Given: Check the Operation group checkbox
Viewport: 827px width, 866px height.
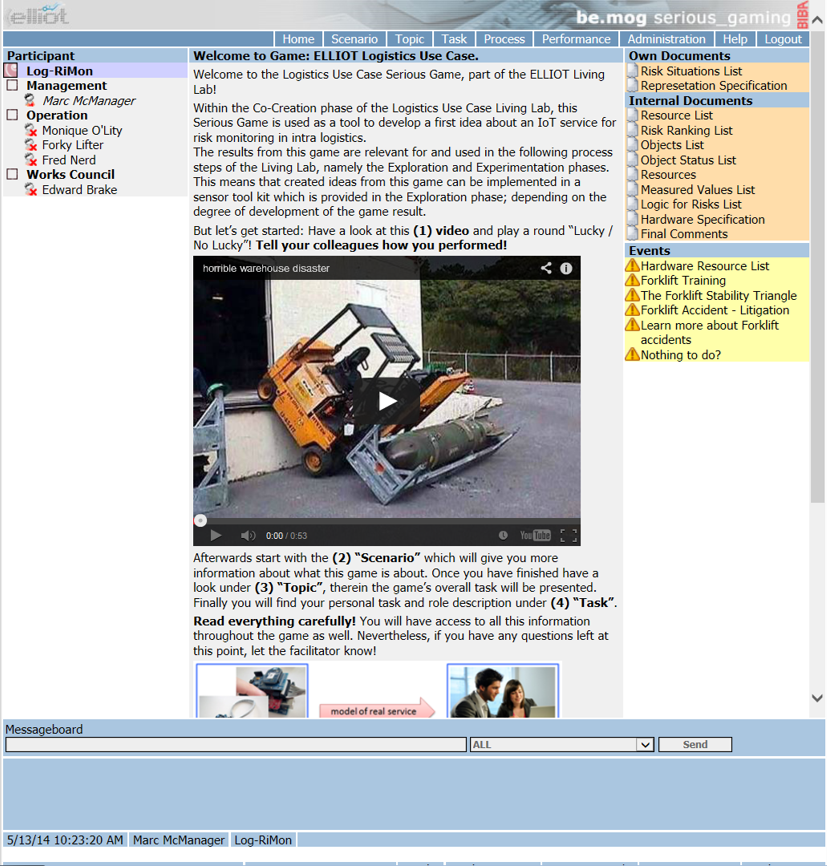Looking at the screenshot, I should [x=12, y=115].
